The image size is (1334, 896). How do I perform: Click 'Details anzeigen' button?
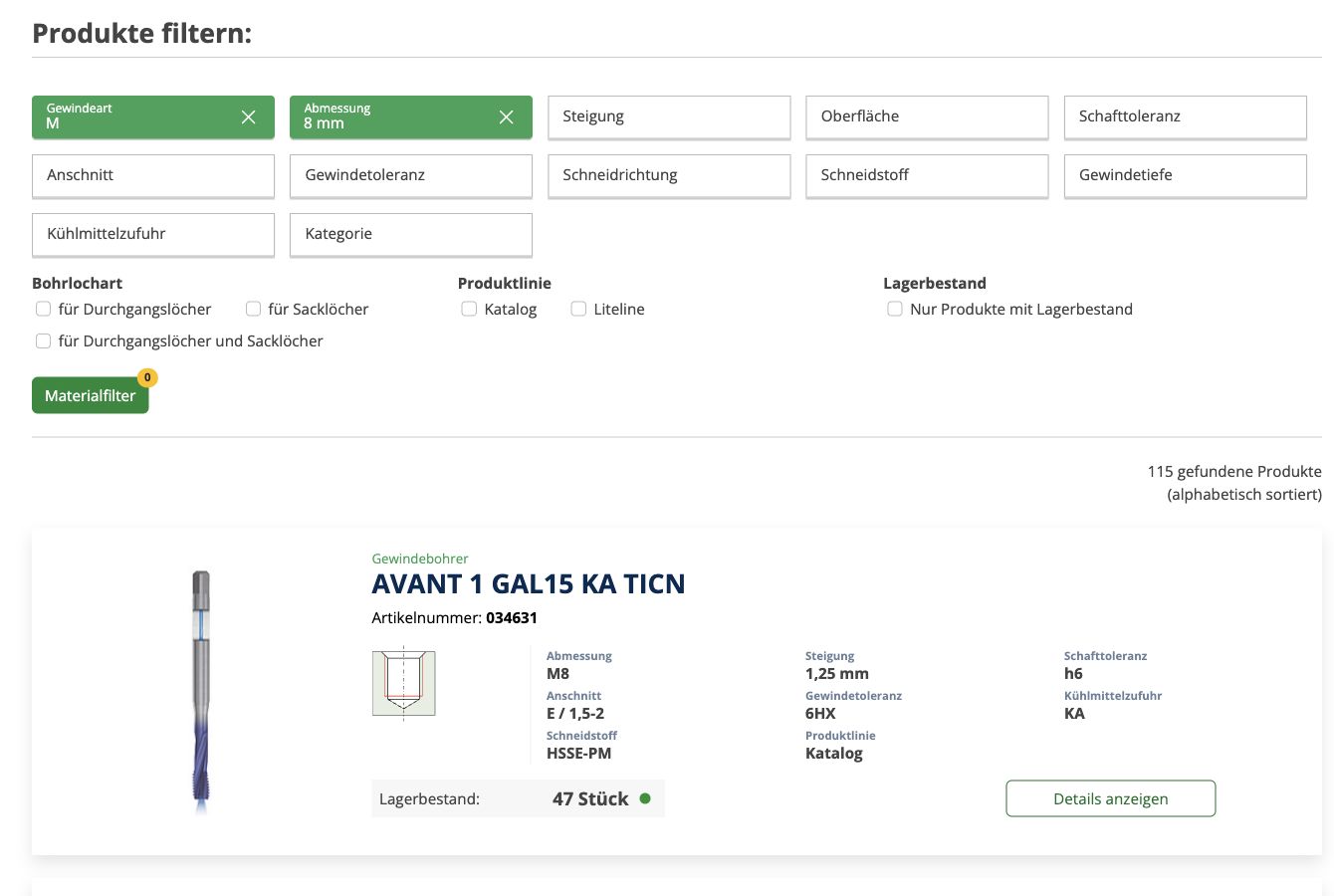[1111, 798]
